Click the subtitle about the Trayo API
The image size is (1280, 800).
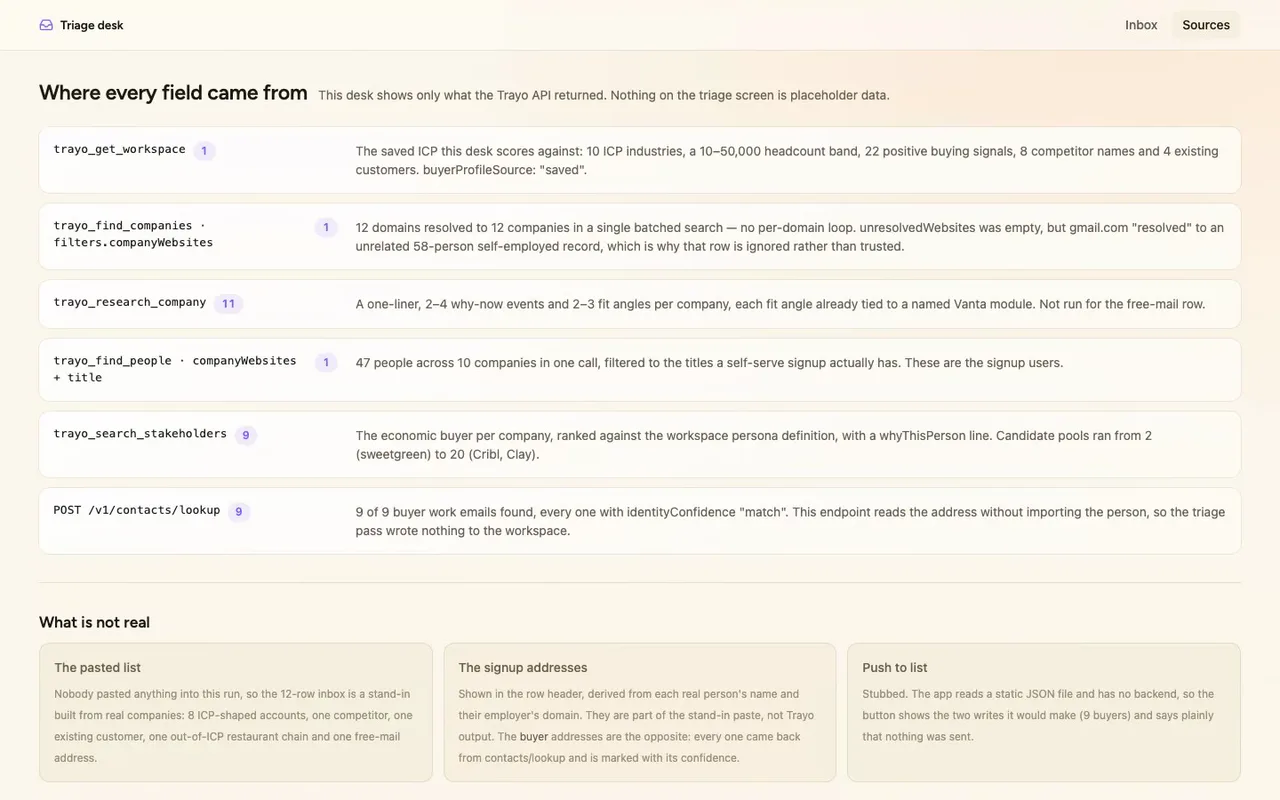[x=604, y=95]
